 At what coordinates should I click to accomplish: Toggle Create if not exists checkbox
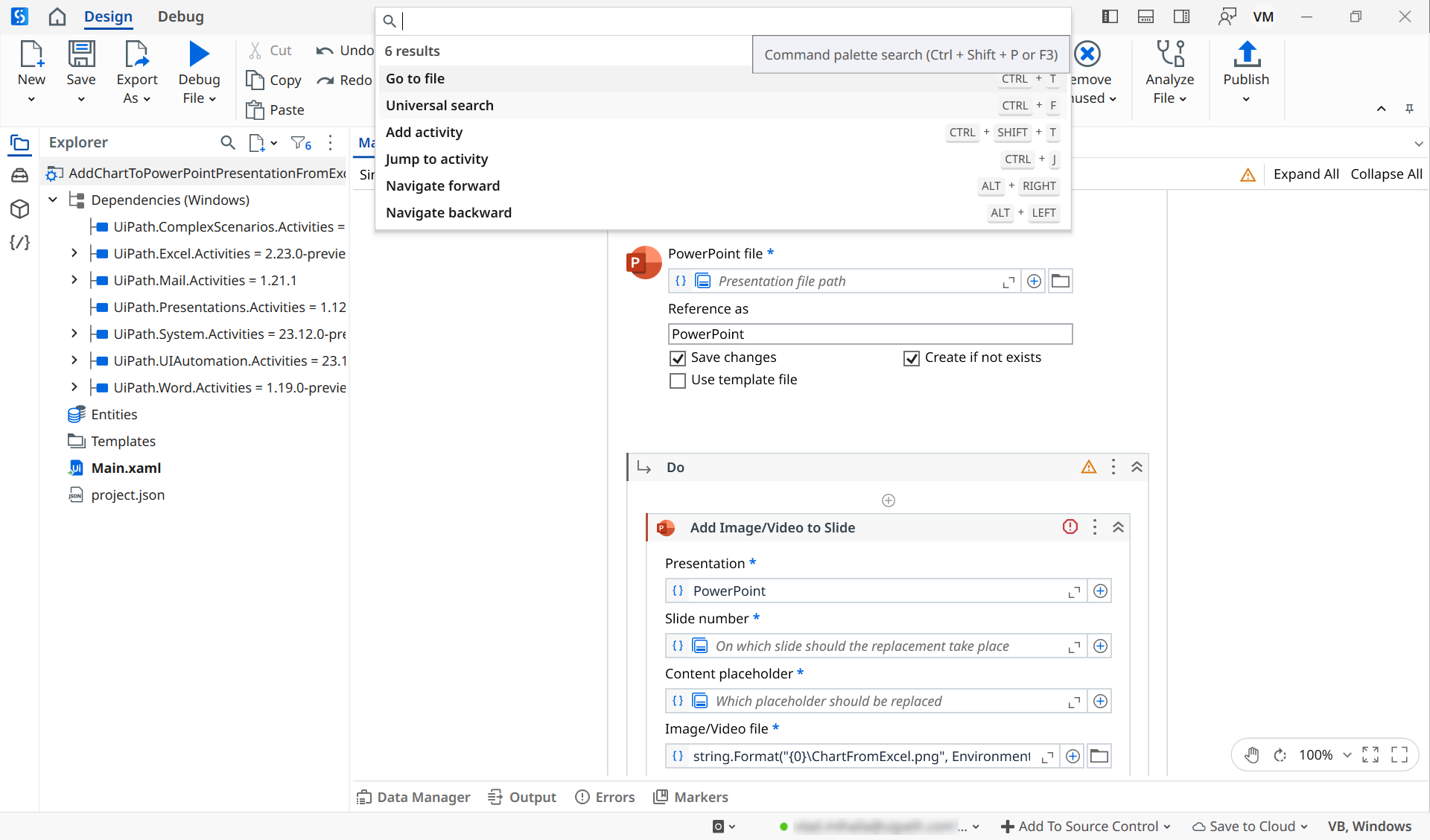[912, 358]
